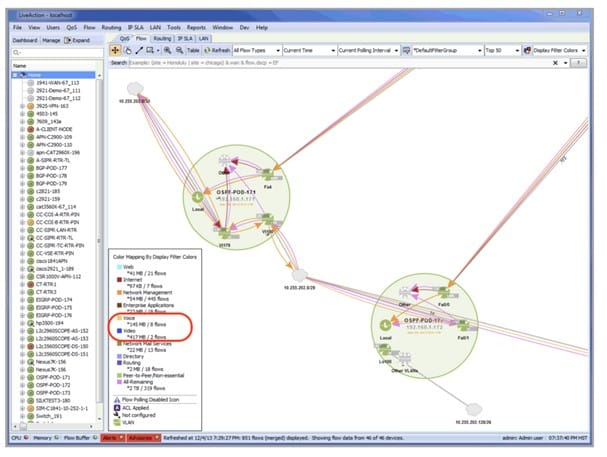Click the Memory status indicator icon

coord(57,438)
